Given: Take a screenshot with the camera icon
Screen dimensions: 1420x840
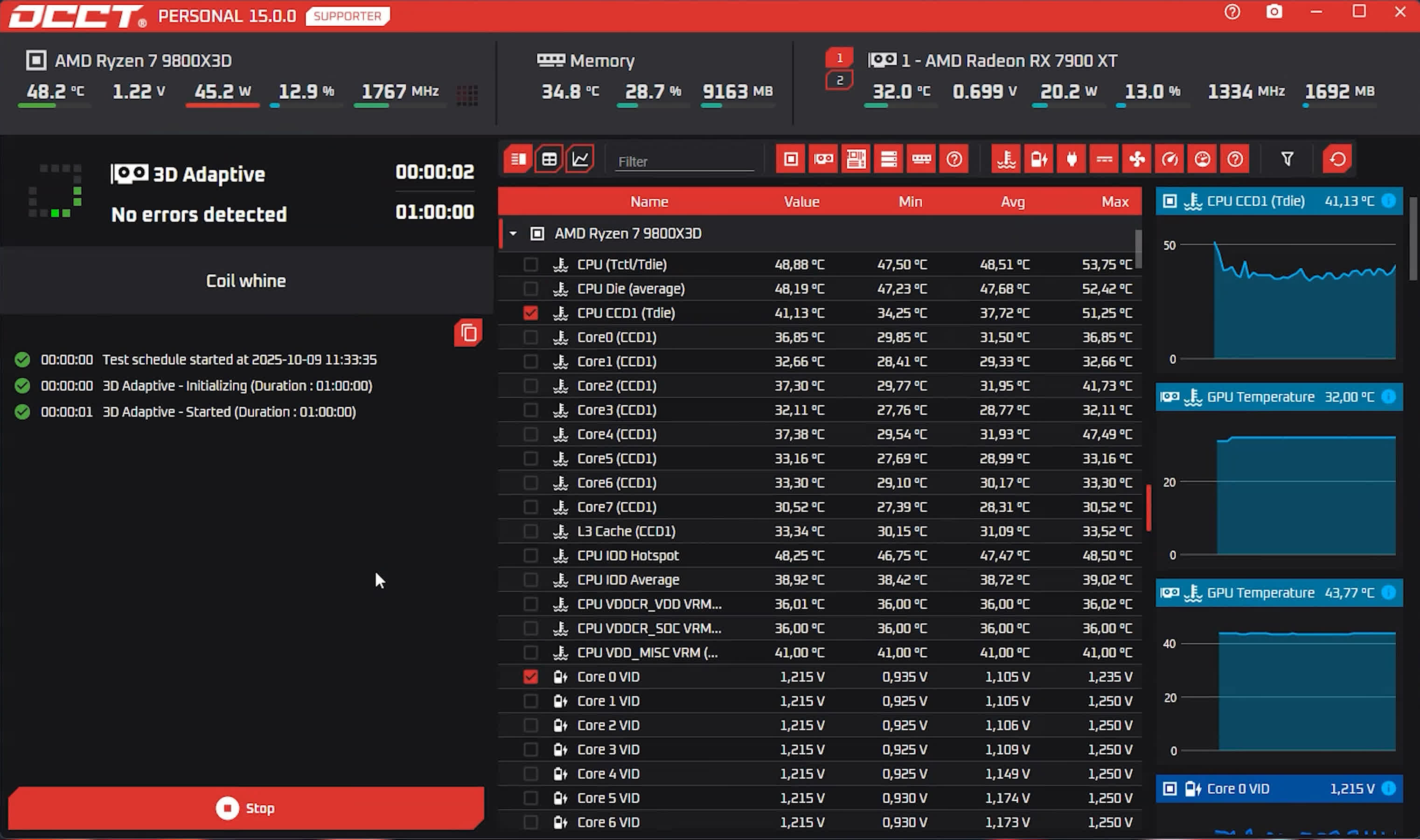Looking at the screenshot, I should pos(1274,12).
